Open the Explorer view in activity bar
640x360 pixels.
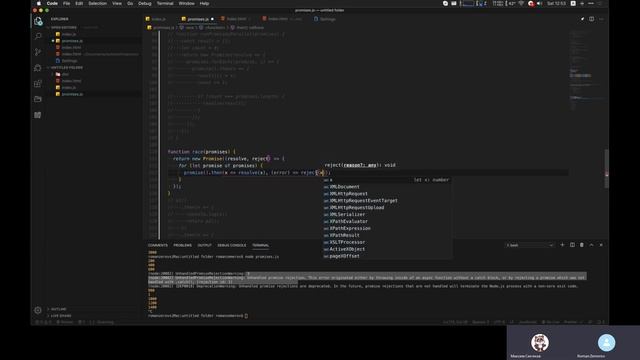(x=38, y=21)
